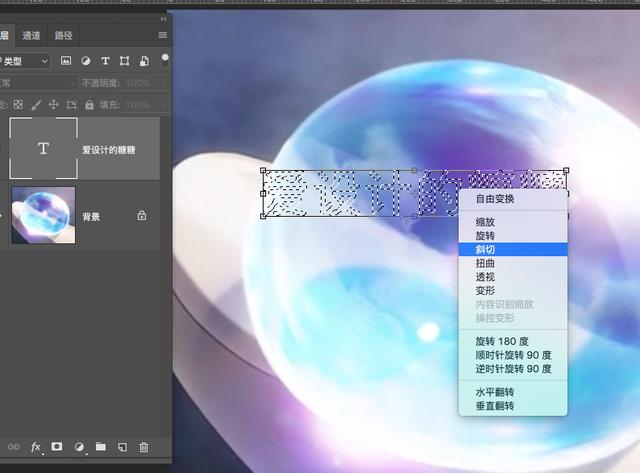Click the 背景 layer lock icon

click(142, 215)
